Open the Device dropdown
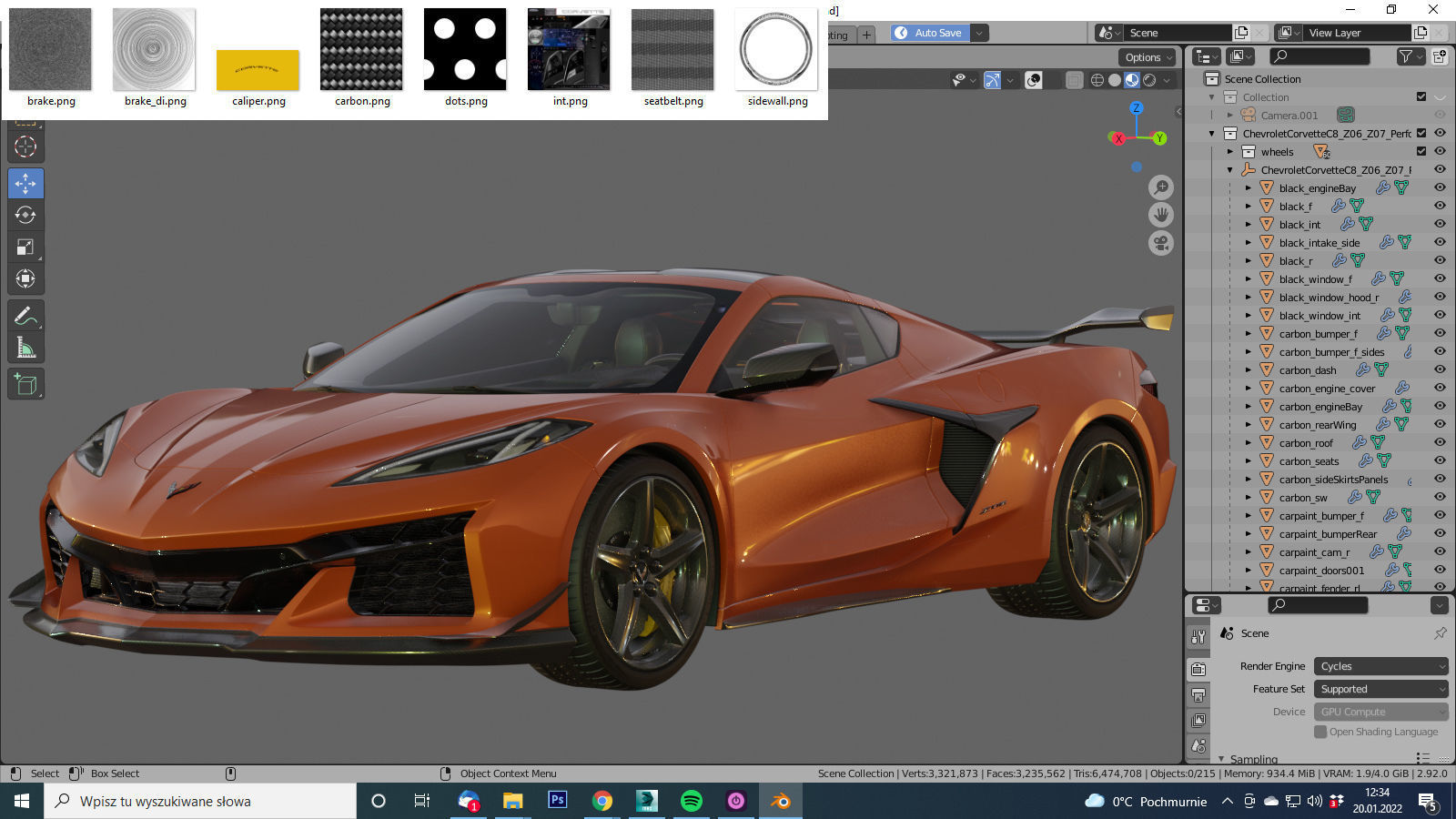The image size is (1456, 819). click(1381, 712)
